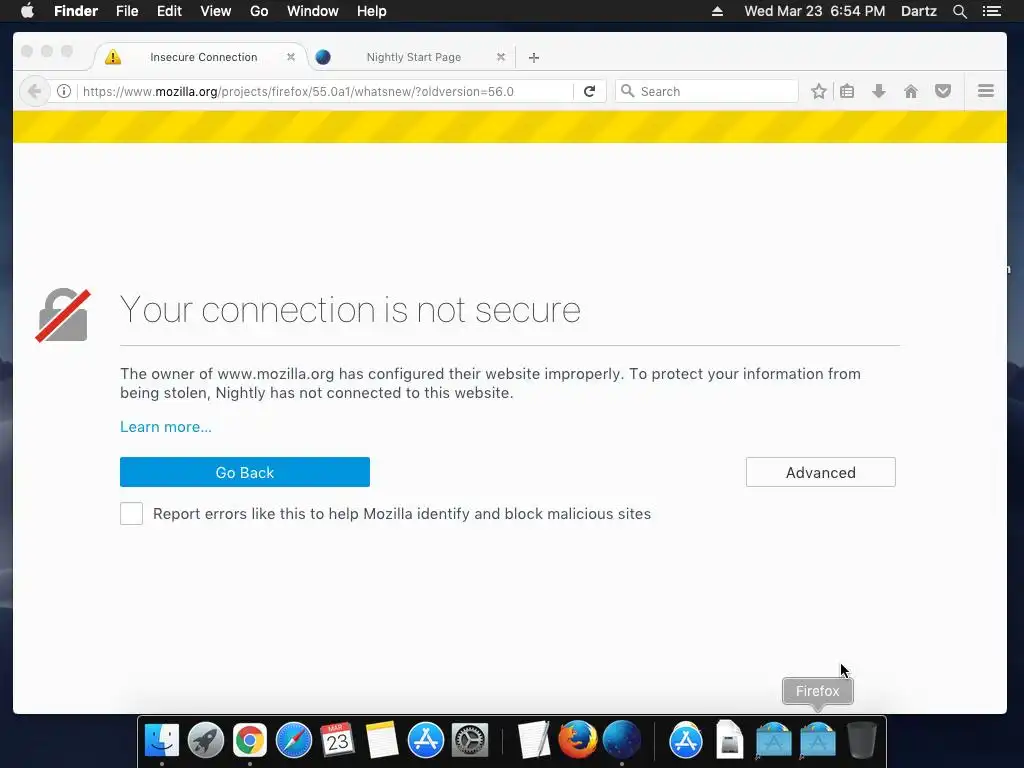Open a new tab with plus button
1024x768 pixels.
534,57
